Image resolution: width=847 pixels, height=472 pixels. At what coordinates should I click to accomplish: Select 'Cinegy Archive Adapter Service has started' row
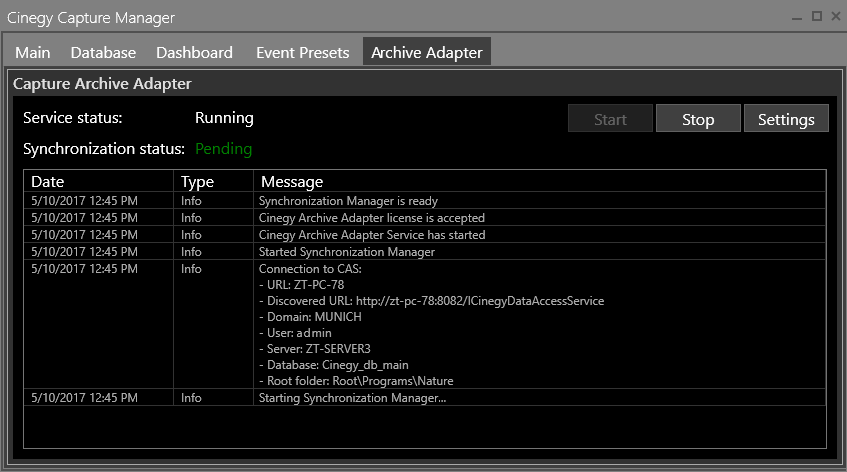425,235
